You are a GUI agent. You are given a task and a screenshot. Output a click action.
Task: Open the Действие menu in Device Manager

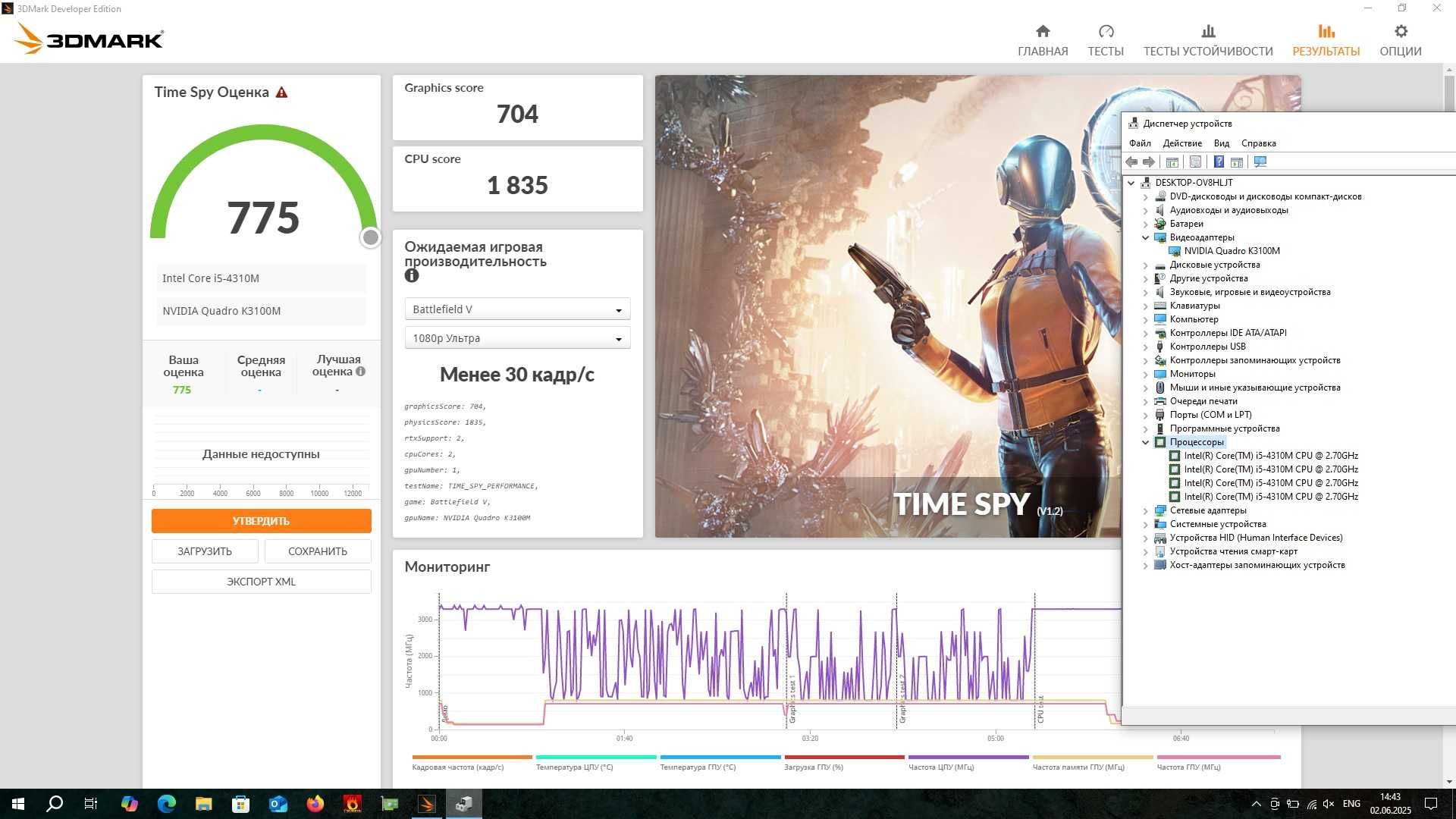[x=1182, y=143]
